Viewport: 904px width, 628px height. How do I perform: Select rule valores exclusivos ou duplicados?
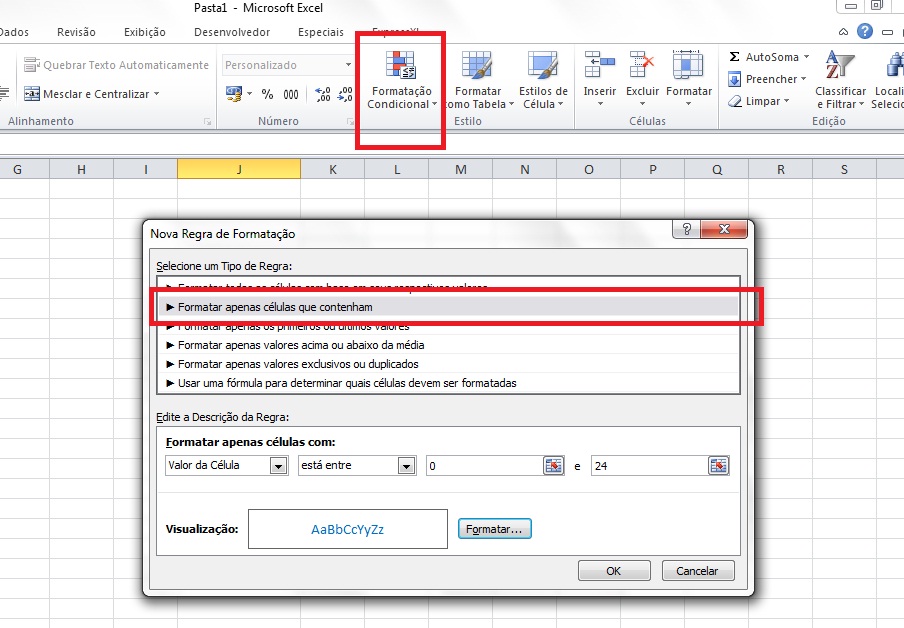pyautogui.click(x=449, y=364)
